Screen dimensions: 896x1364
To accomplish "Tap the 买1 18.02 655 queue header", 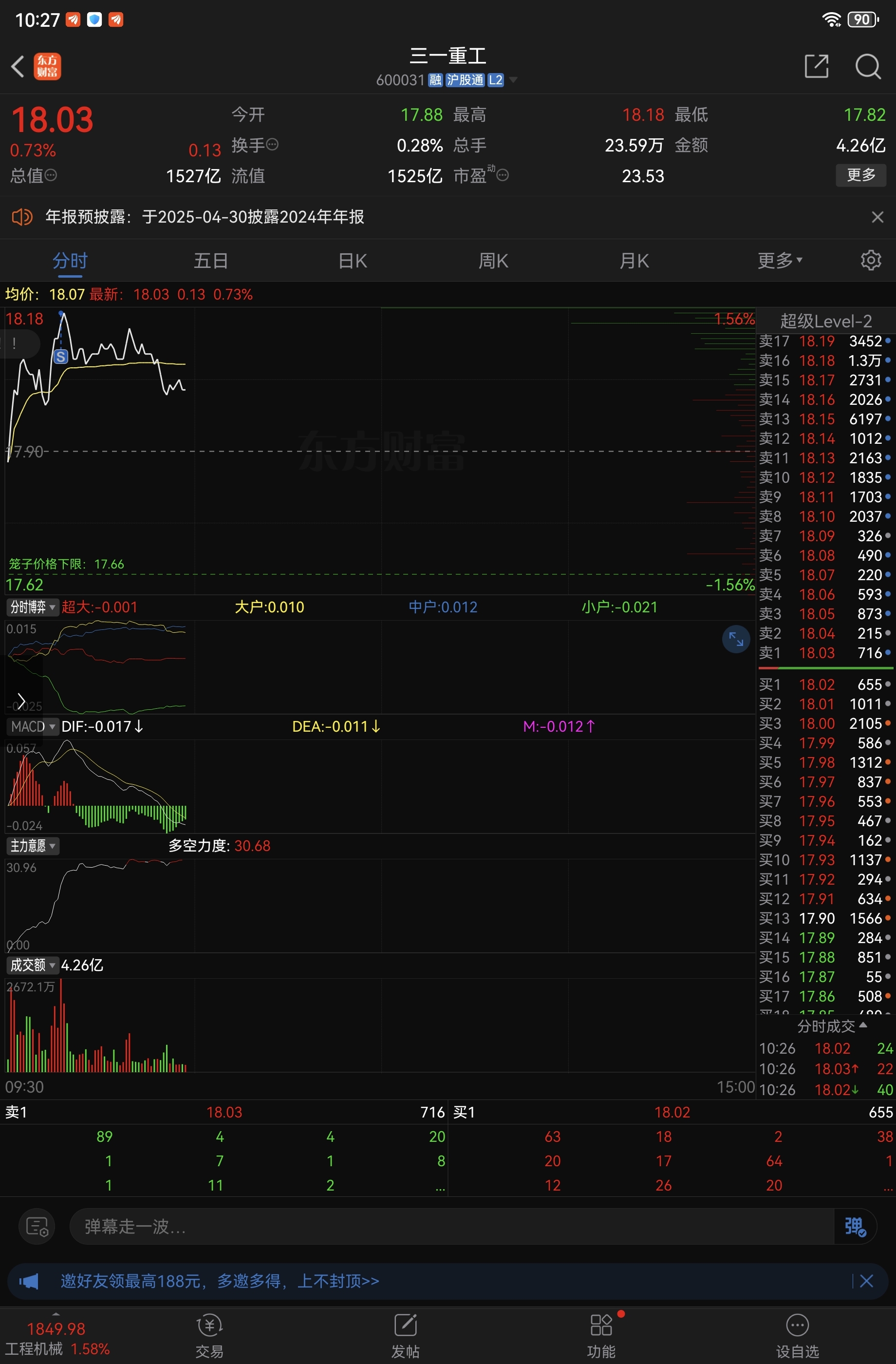I will click(672, 1113).
